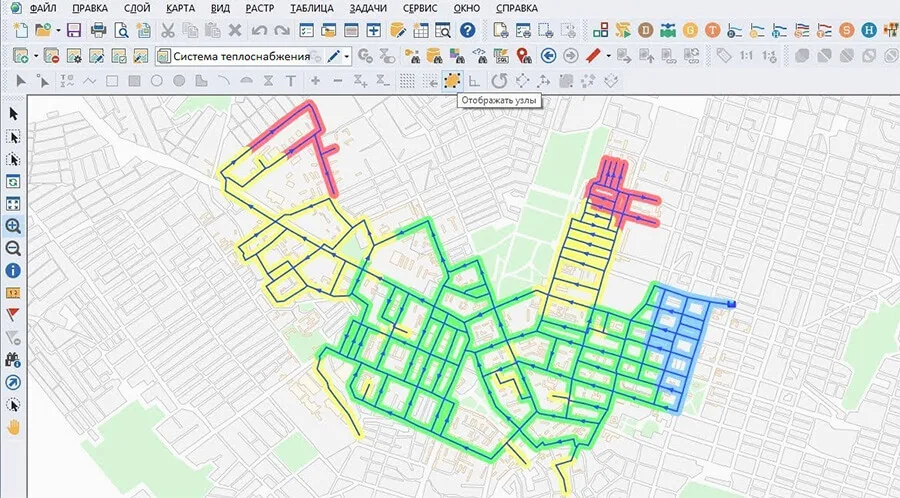Click the blue Help question mark icon
The height and width of the screenshot is (498, 900).
pyautogui.click(x=468, y=30)
